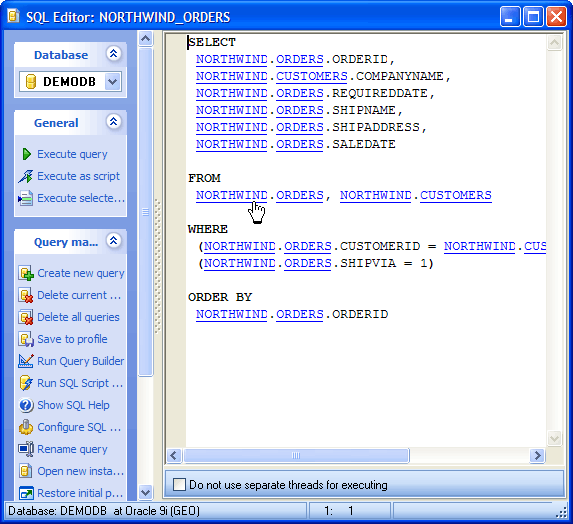Screen dimensions: 573x524
Task: Click the ORDER BY keyword
Action: pos(220,297)
